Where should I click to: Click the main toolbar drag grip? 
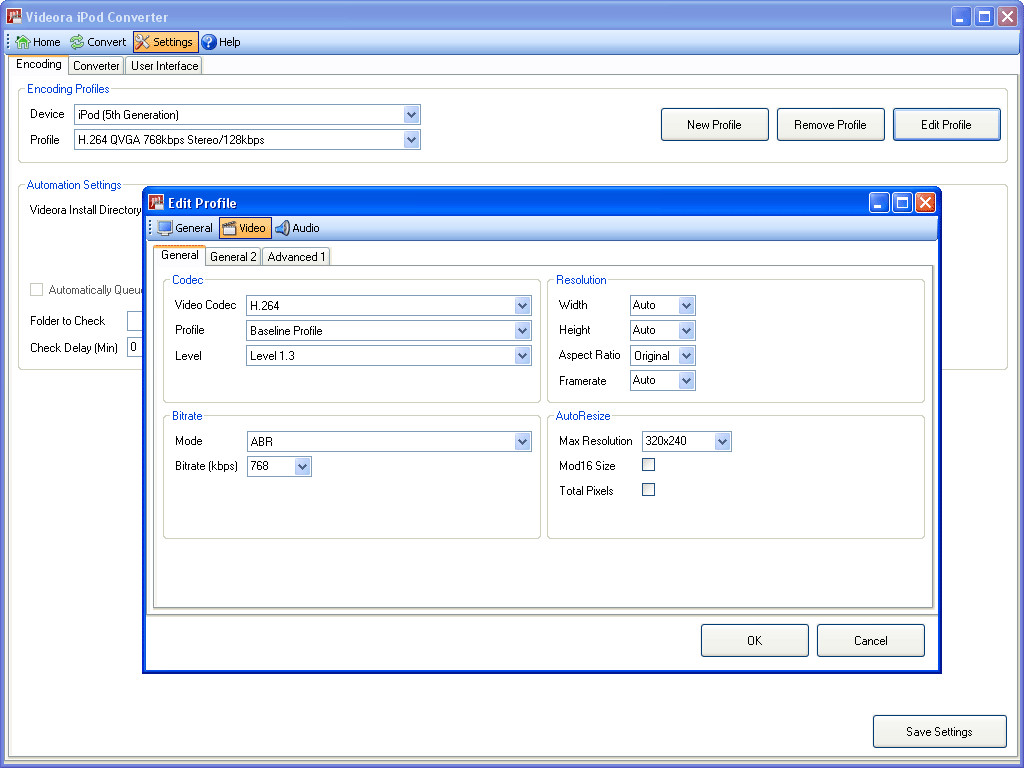(x=8, y=42)
